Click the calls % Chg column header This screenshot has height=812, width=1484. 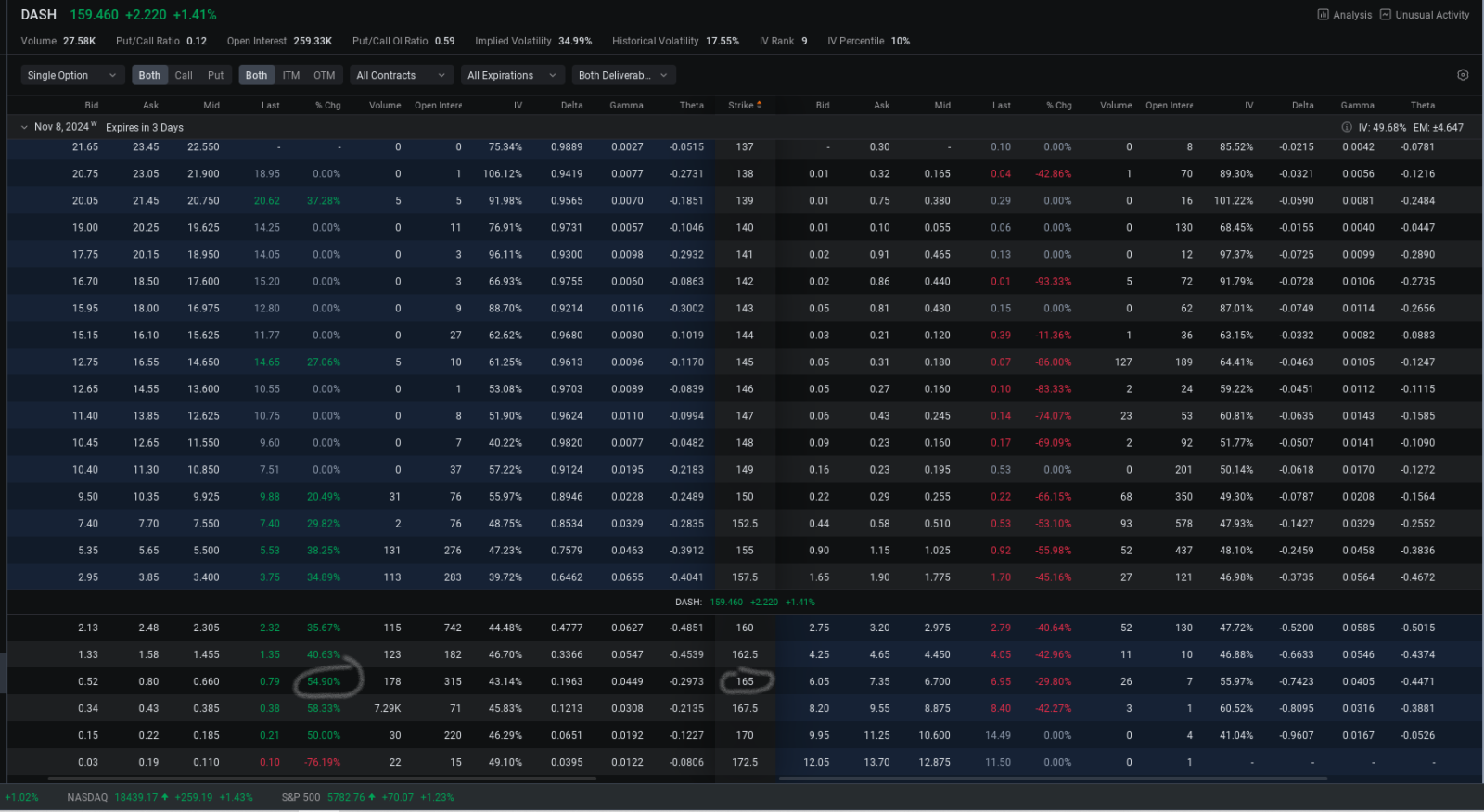(328, 105)
